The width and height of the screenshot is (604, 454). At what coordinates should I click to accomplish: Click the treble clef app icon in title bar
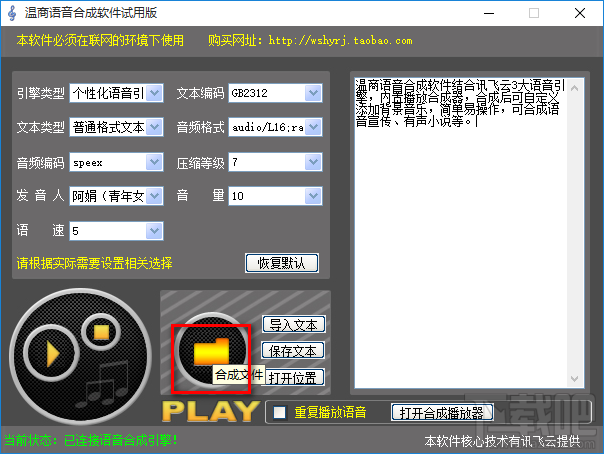click(x=12, y=13)
